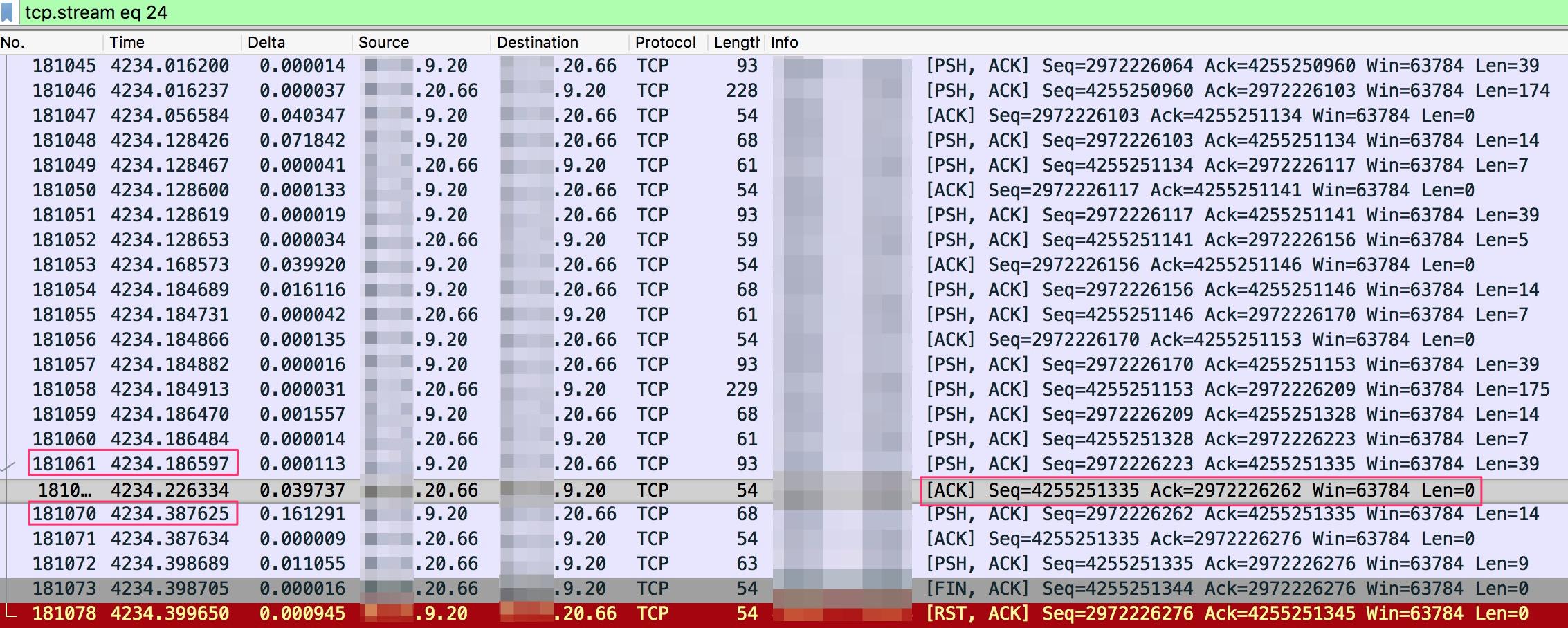
Task: Click the Source column header
Action: tap(421, 42)
